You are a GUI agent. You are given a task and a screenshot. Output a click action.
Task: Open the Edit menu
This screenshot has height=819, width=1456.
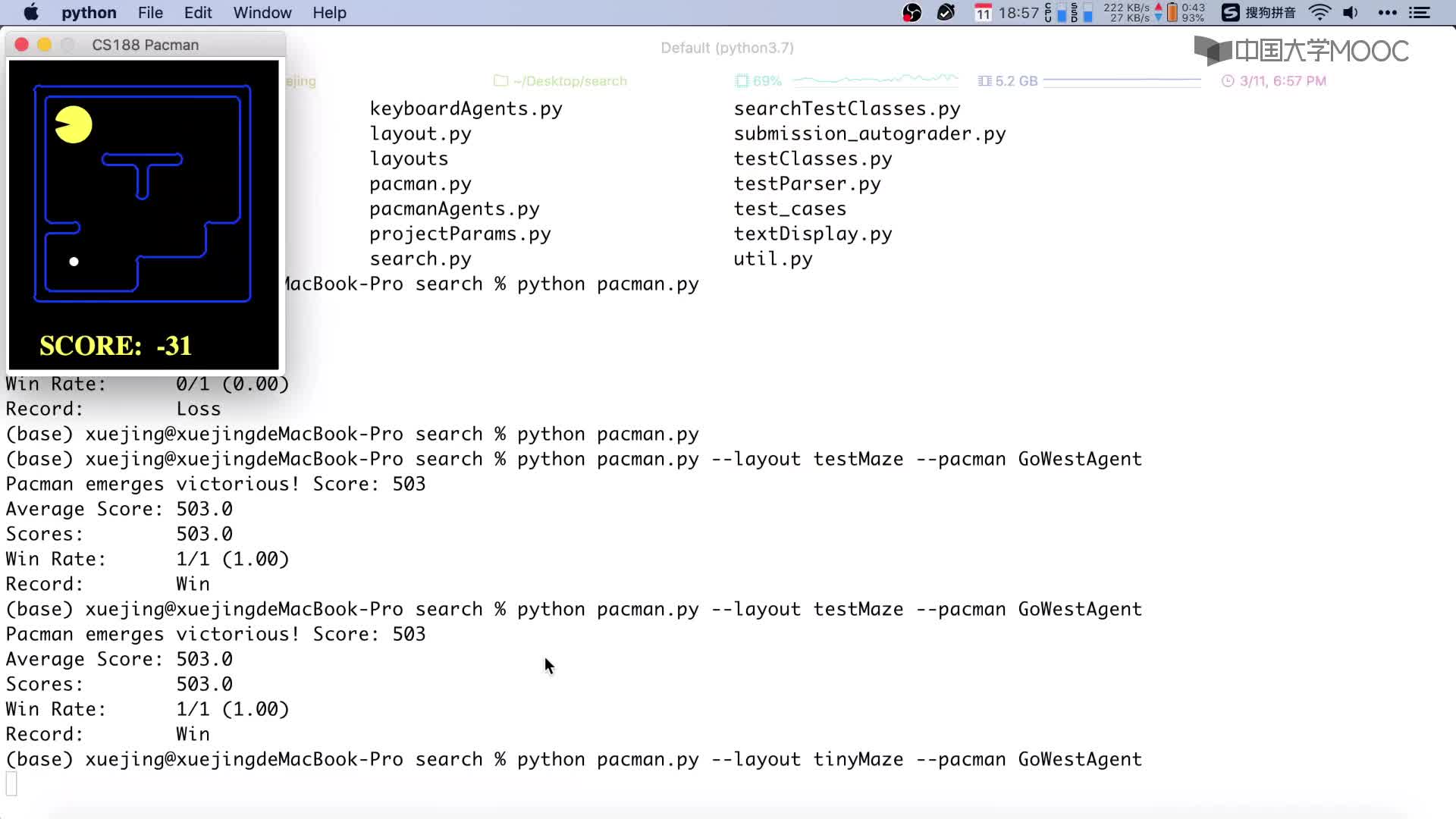[198, 13]
